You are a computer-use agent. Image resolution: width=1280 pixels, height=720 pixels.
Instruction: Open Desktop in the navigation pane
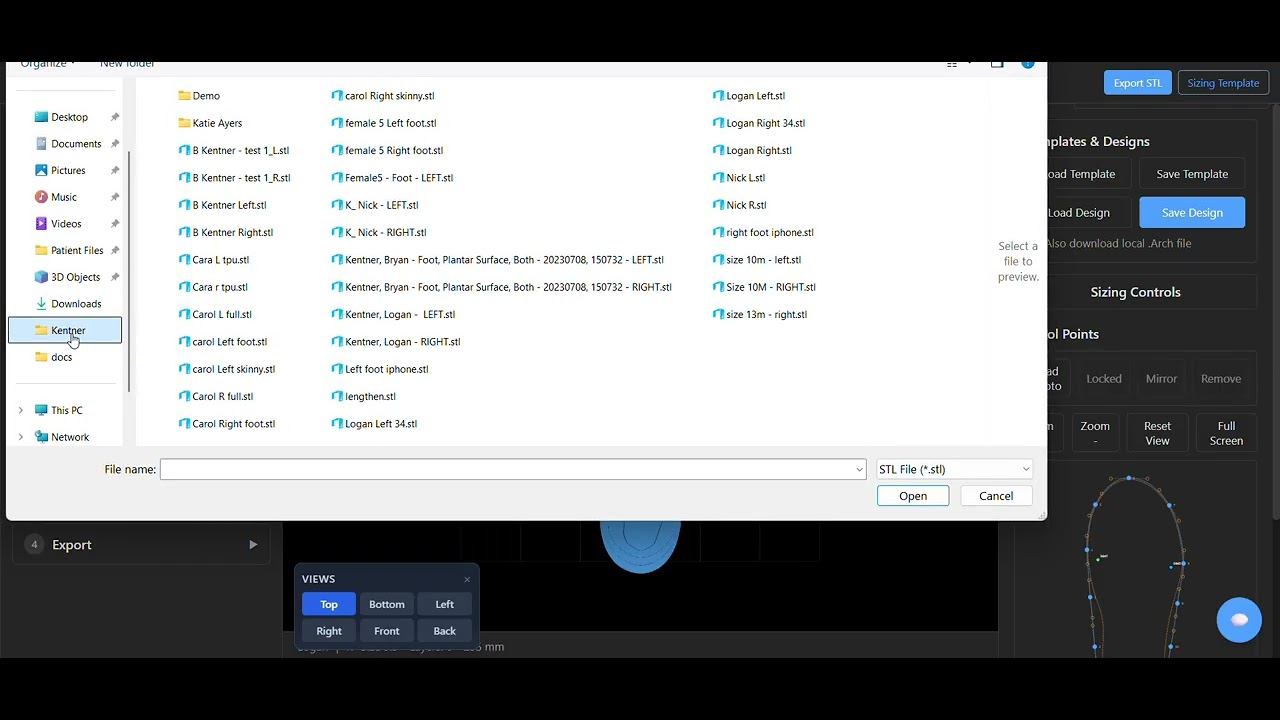(x=69, y=117)
